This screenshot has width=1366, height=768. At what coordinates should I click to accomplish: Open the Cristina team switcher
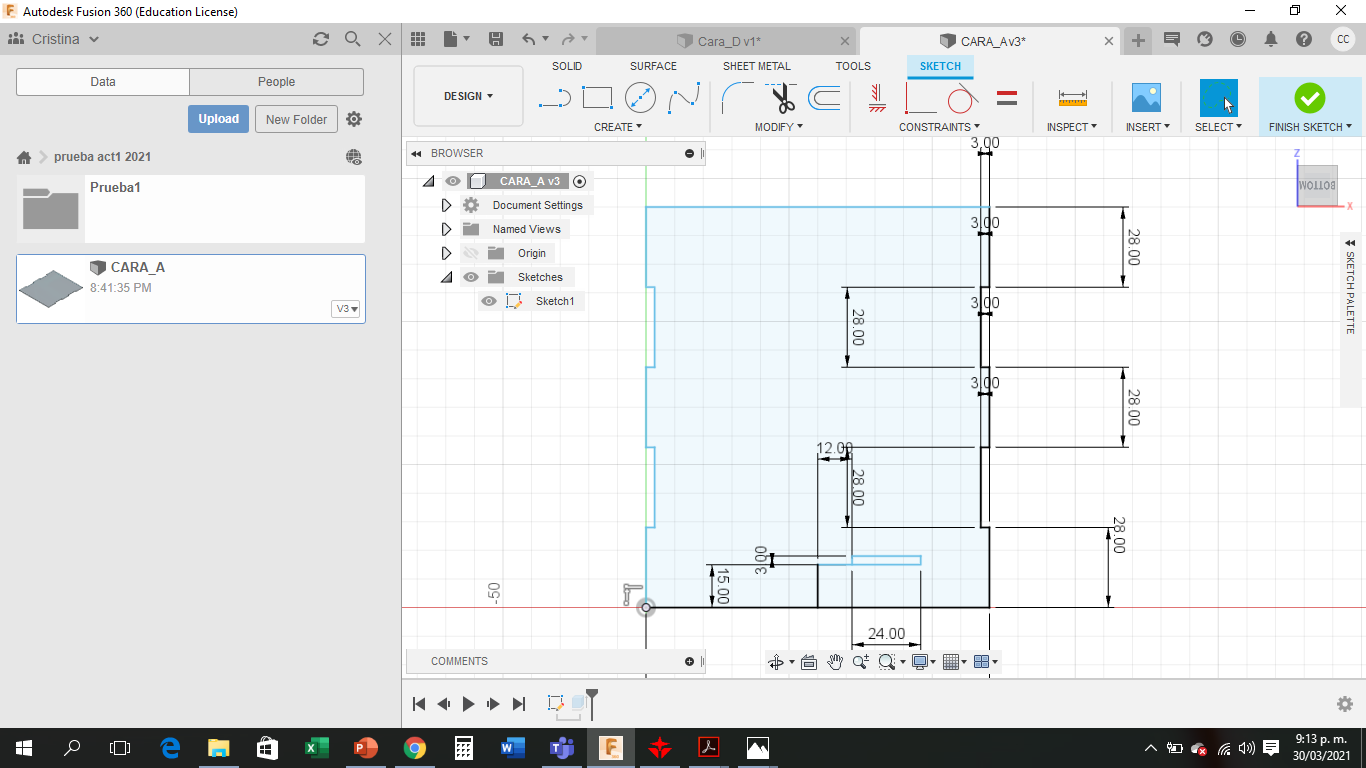(55, 39)
